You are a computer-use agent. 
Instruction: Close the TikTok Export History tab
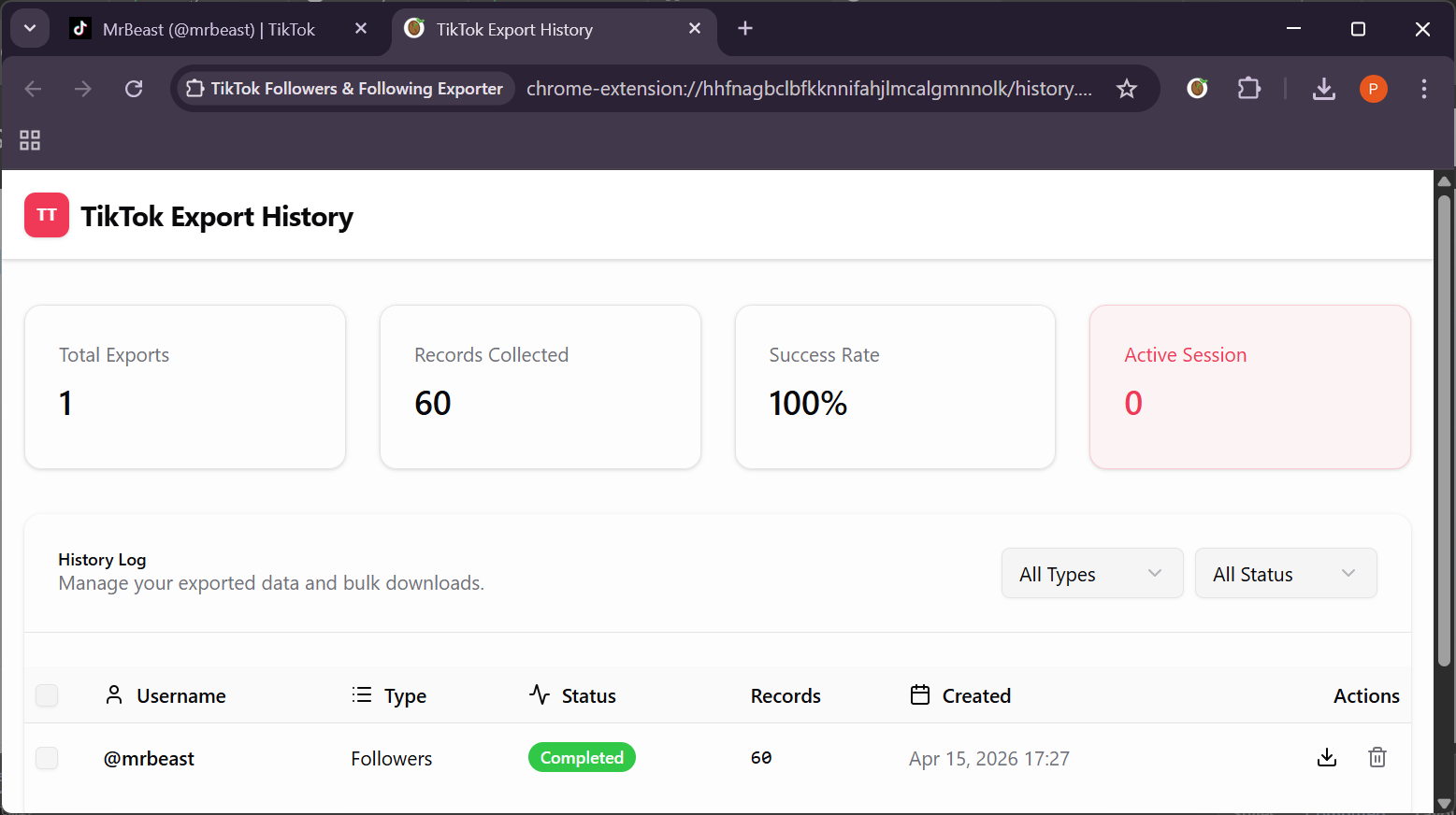[695, 29]
